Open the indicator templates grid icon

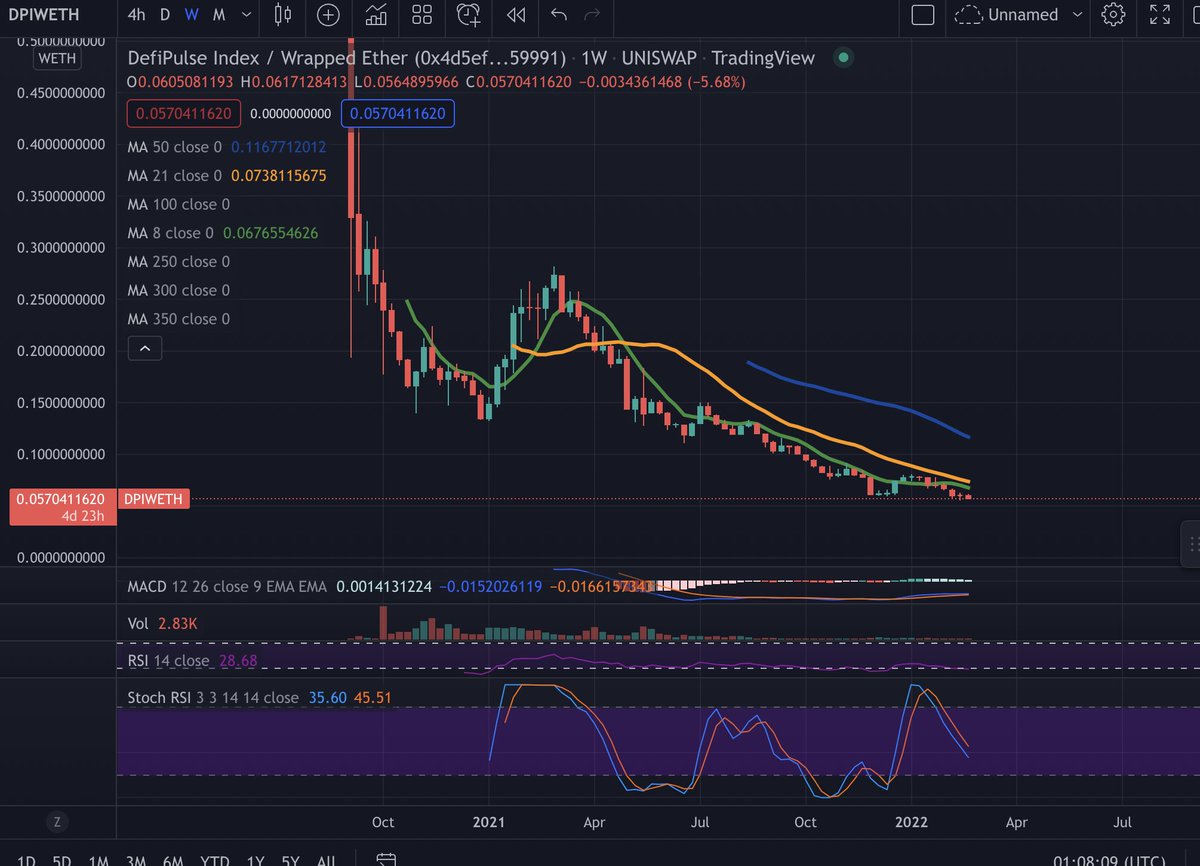coord(422,15)
